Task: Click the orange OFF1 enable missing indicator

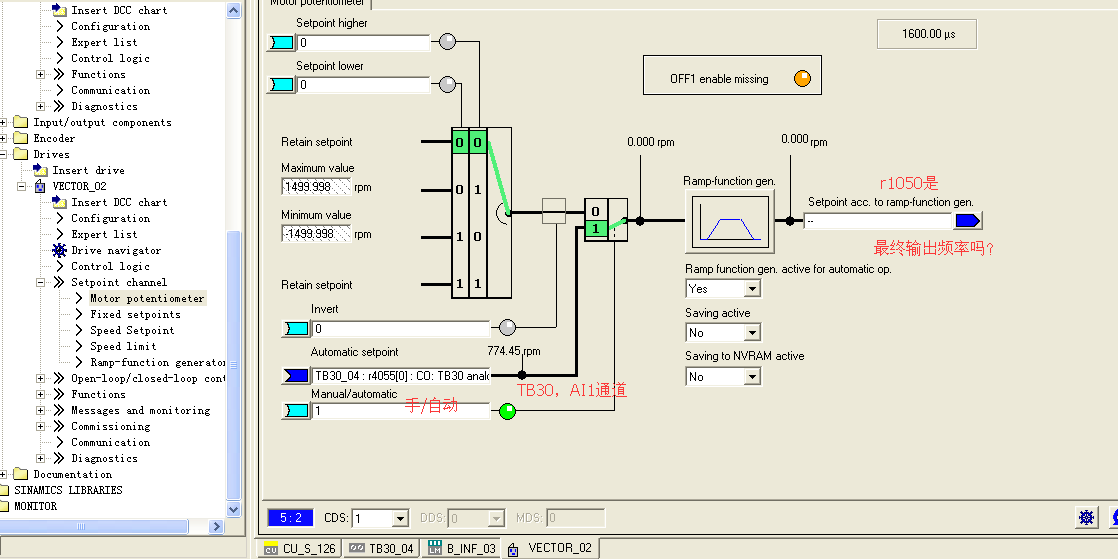Action: point(803,78)
